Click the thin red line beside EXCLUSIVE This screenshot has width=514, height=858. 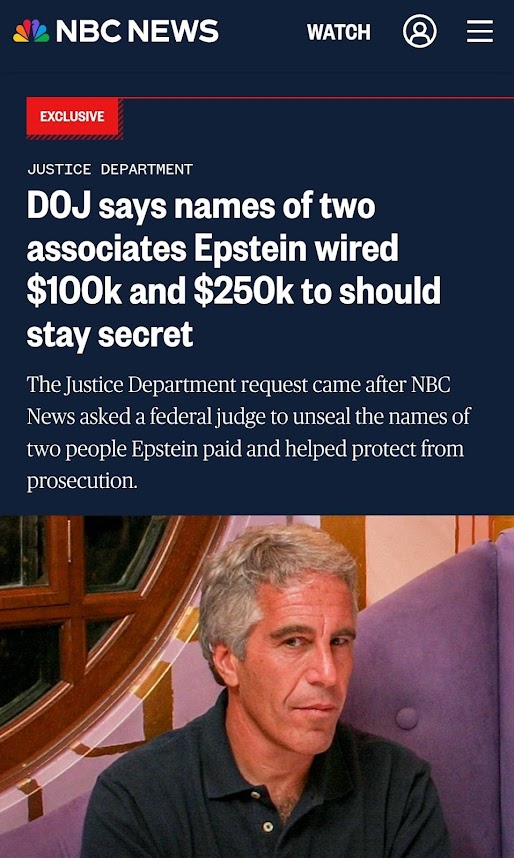[x=316, y=98]
